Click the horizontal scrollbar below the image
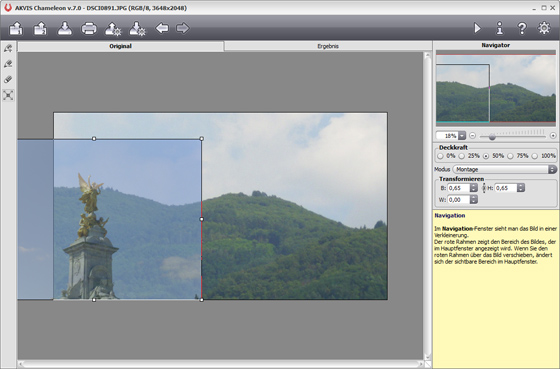Screen dimensions: 560x369 221,364
